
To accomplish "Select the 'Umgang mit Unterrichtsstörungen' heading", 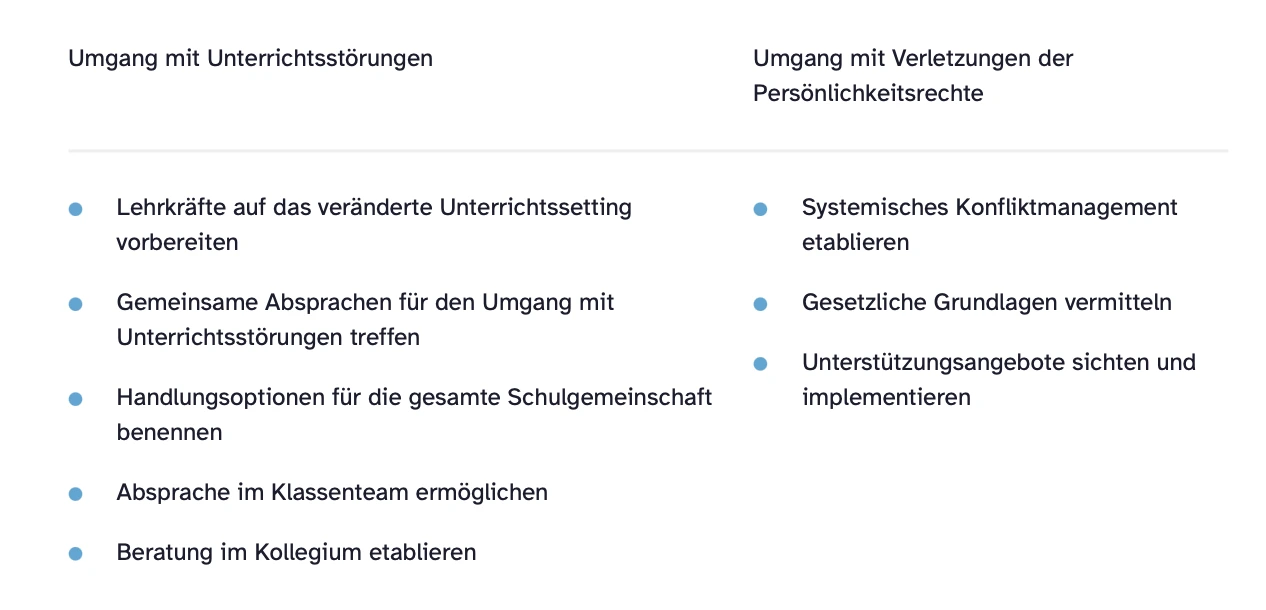I will click(x=250, y=58).
